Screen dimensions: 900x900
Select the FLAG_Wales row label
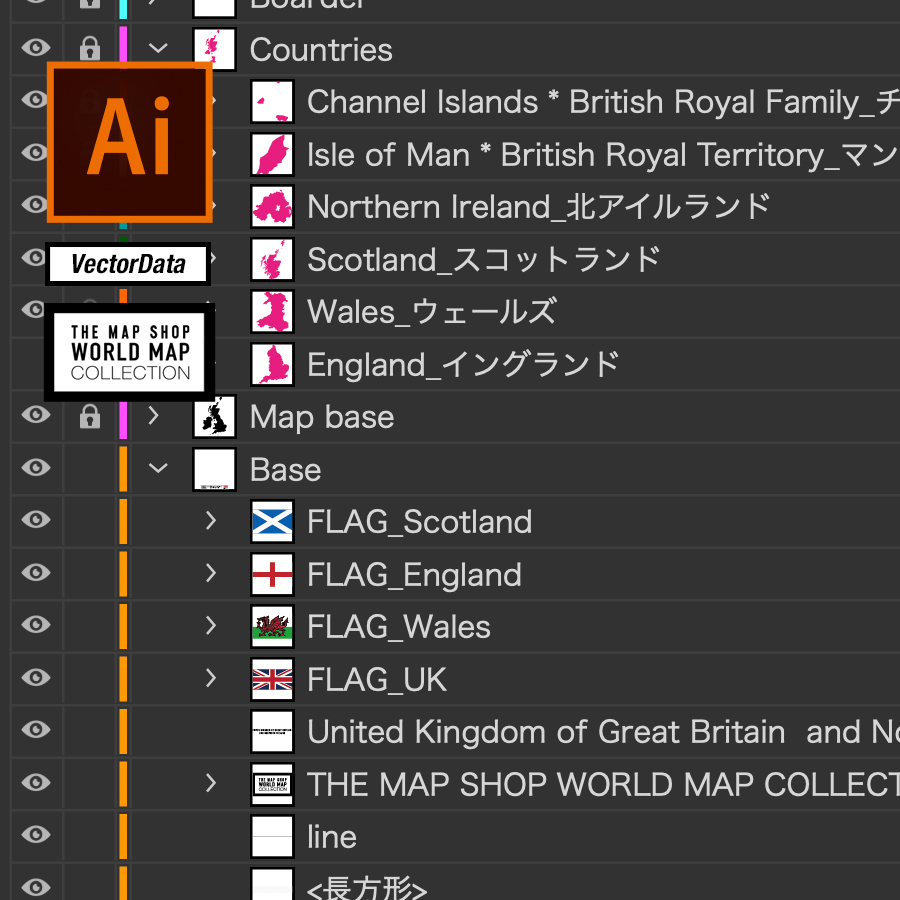[399, 627]
